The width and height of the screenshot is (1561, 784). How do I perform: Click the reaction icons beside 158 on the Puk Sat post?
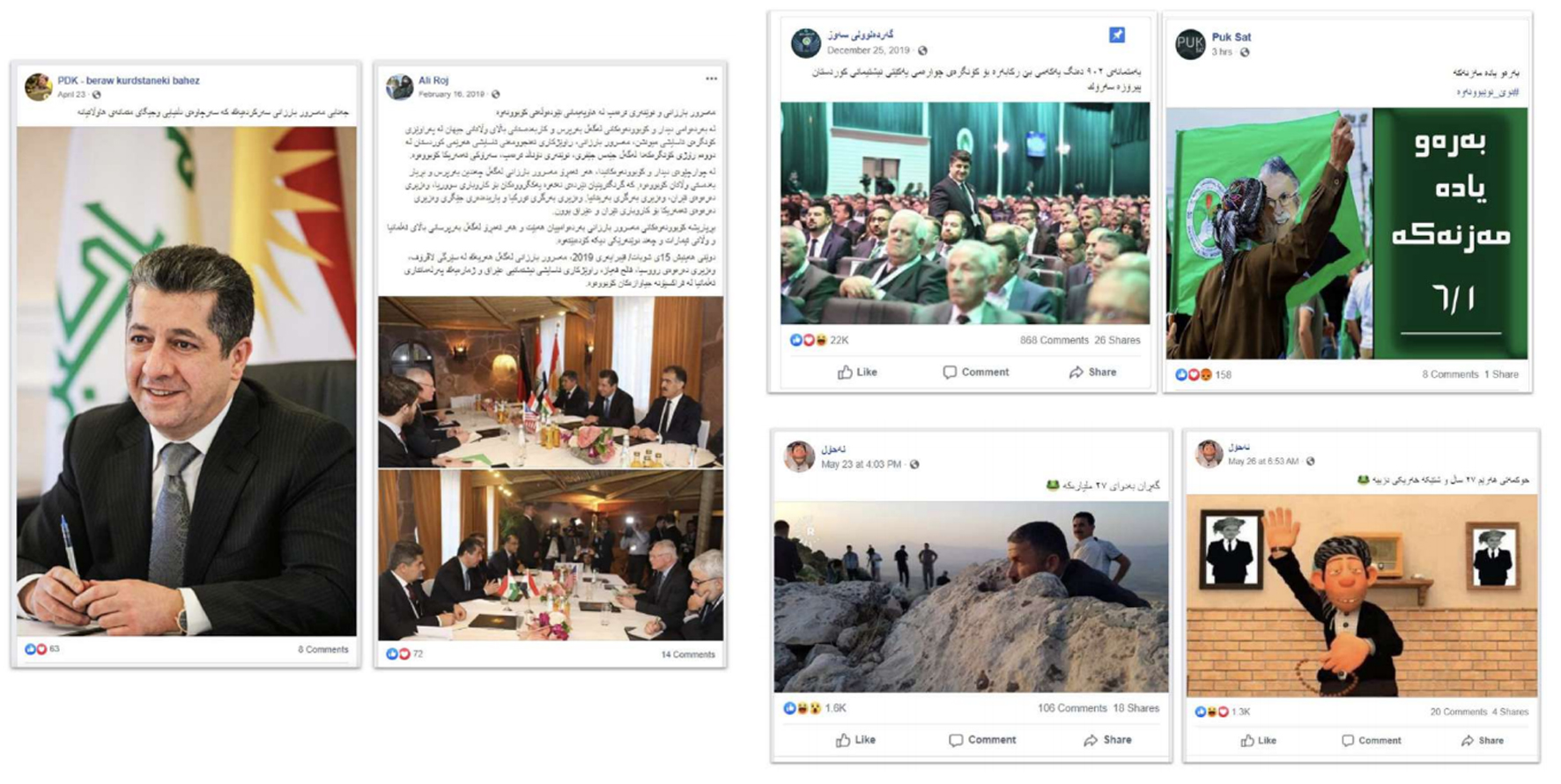tap(1194, 374)
